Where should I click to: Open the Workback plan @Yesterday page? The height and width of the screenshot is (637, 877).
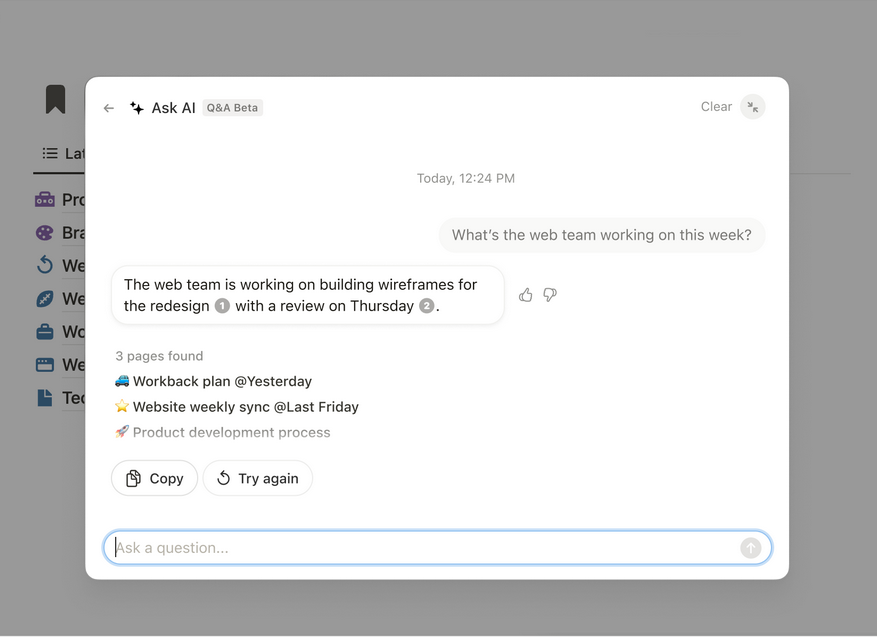coord(213,381)
